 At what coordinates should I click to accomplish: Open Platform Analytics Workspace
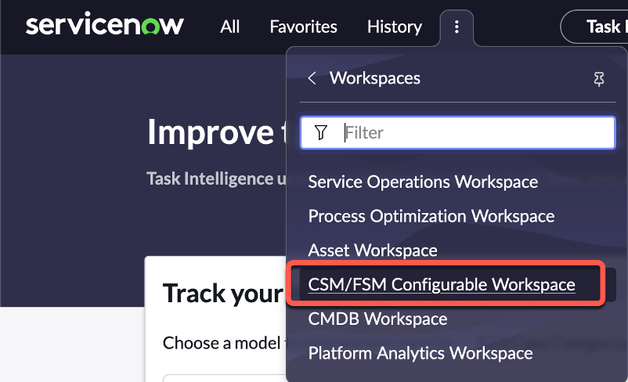[421, 353]
